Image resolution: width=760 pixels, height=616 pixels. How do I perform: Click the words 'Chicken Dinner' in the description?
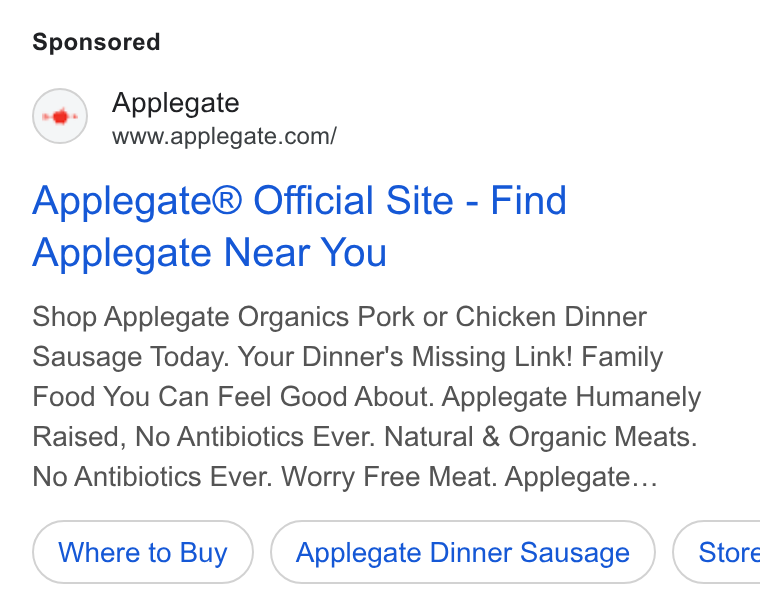(551, 317)
